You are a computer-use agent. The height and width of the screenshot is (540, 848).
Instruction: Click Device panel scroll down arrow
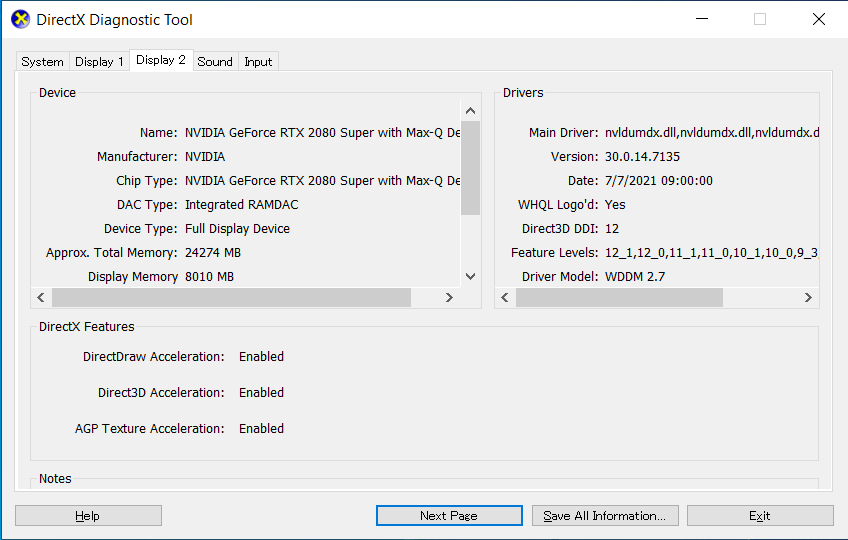tap(470, 277)
